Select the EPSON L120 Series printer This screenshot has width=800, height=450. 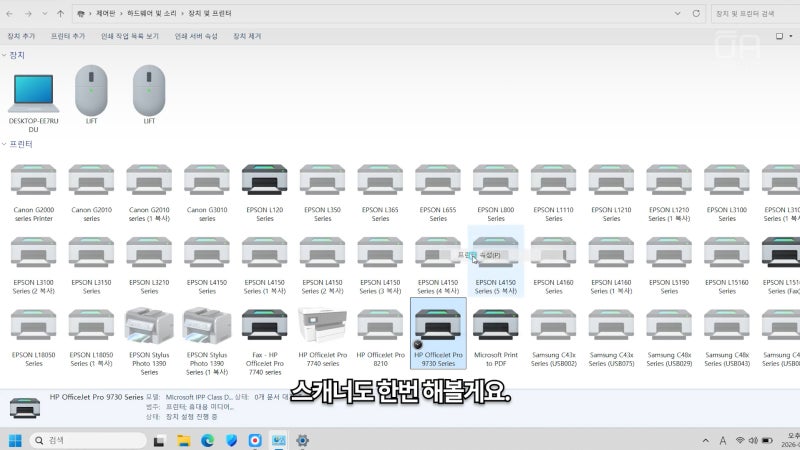[264, 192]
